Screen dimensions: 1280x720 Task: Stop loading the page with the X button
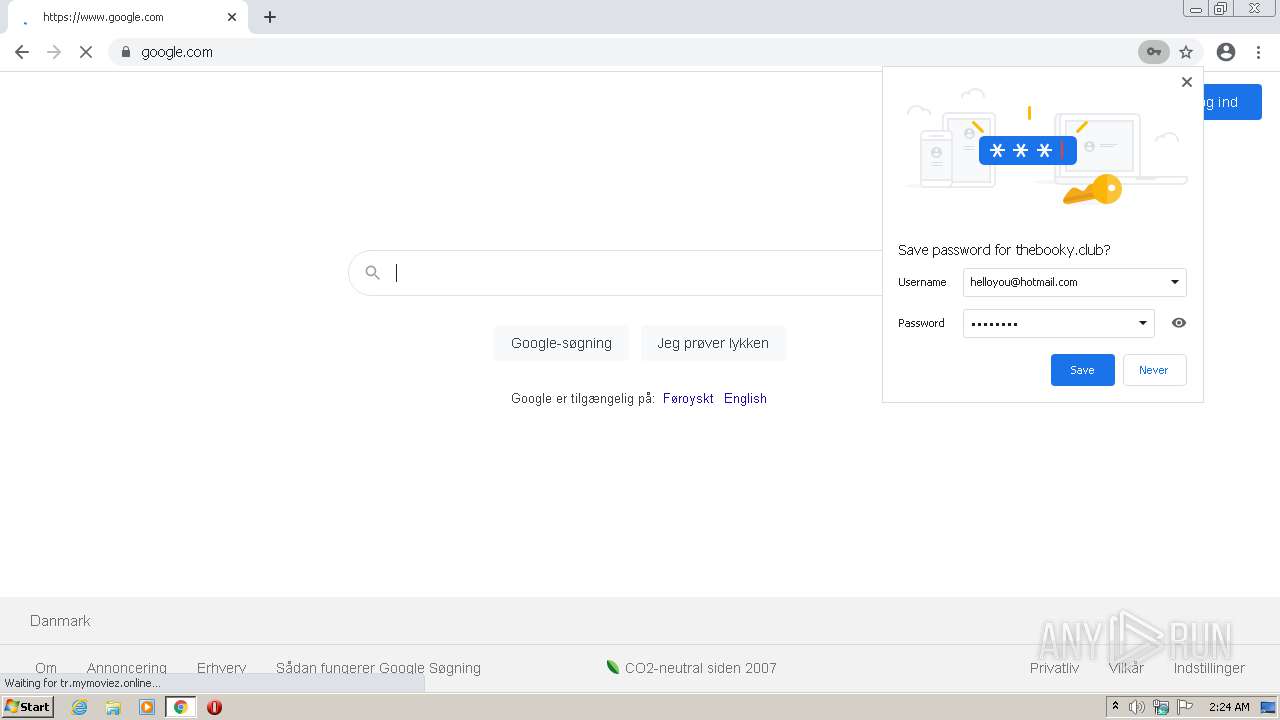(x=86, y=52)
